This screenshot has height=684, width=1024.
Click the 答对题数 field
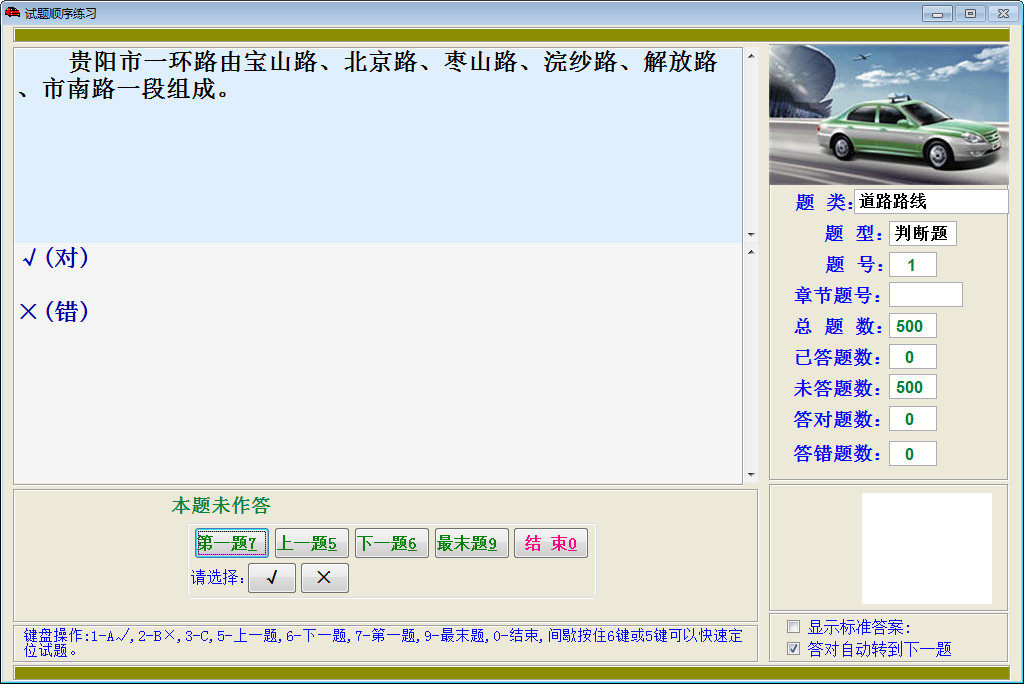pos(912,419)
